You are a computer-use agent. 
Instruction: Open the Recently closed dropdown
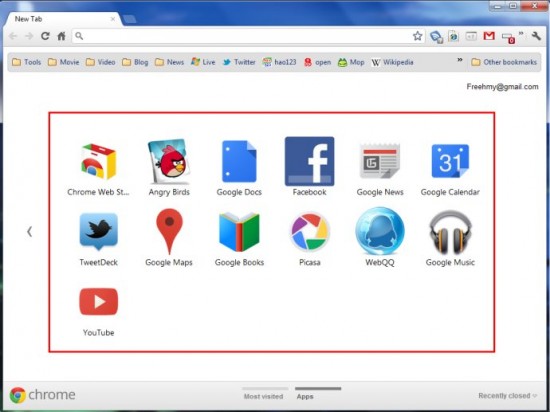click(x=507, y=396)
